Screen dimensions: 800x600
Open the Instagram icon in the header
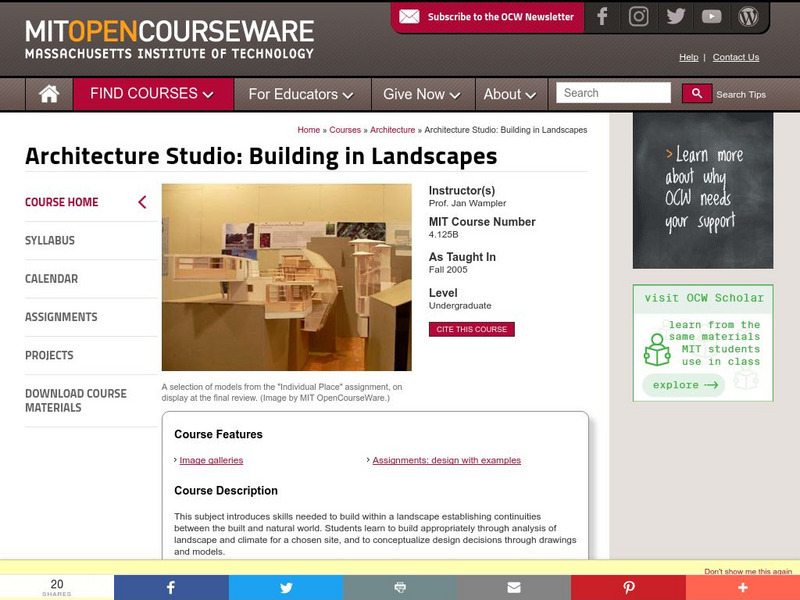click(x=638, y=16)
